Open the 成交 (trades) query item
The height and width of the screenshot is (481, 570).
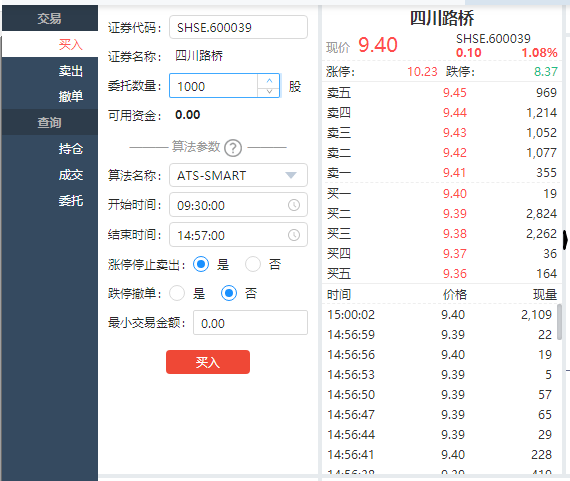(50, 175)
